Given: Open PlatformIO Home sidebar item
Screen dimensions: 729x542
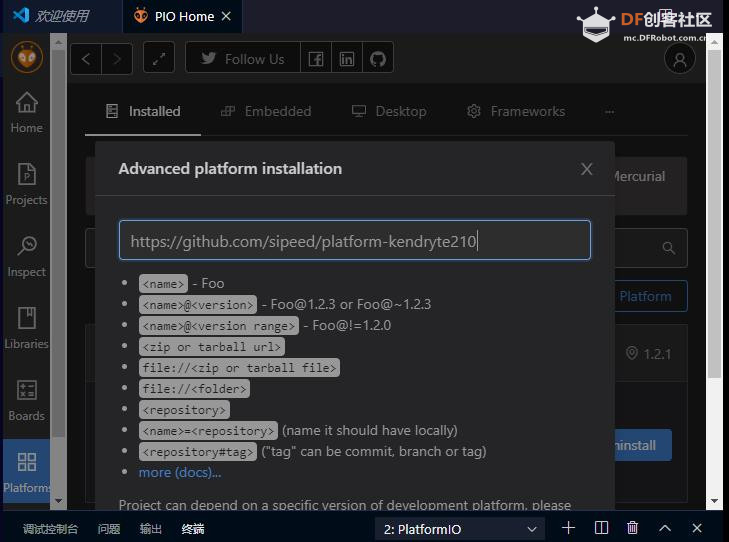Looking at the screenshot, I should click(x=27, y=112).
